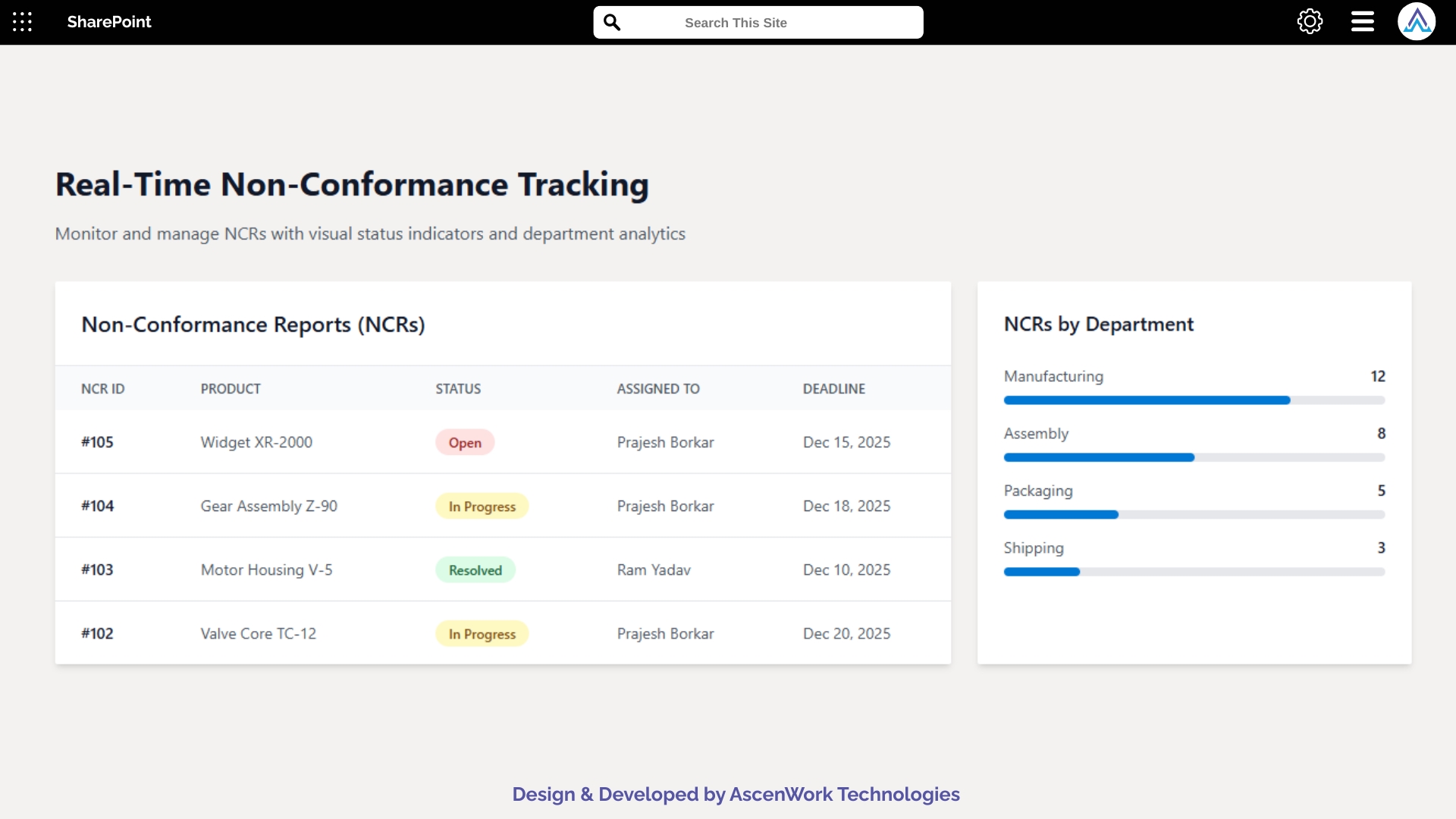The image size is (1456, 819).
Task: Sort by the NCR ID column header
Action: [102, 388]
